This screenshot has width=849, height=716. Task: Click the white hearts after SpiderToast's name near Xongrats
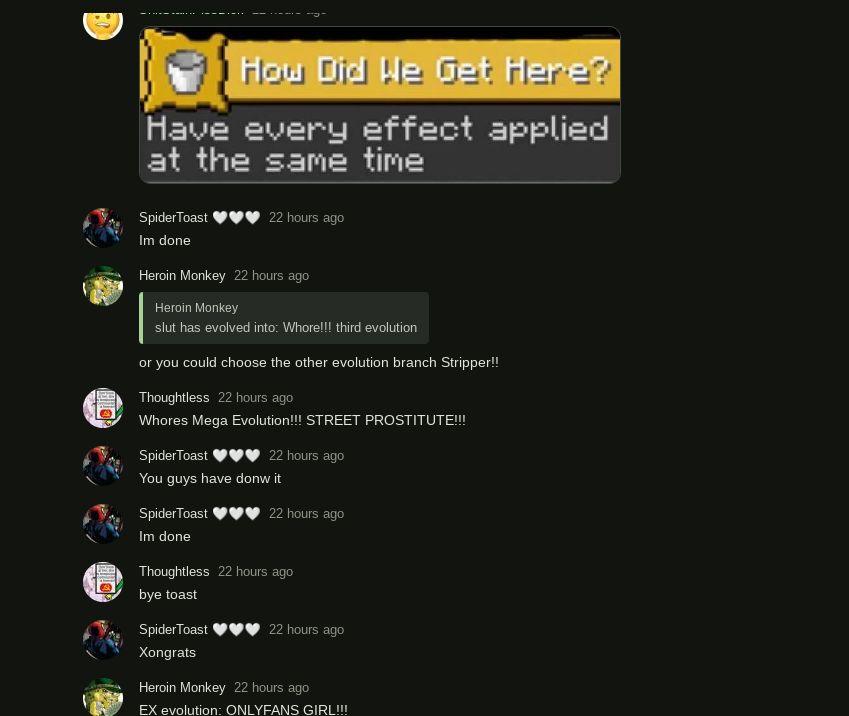(x=236, y=629)
